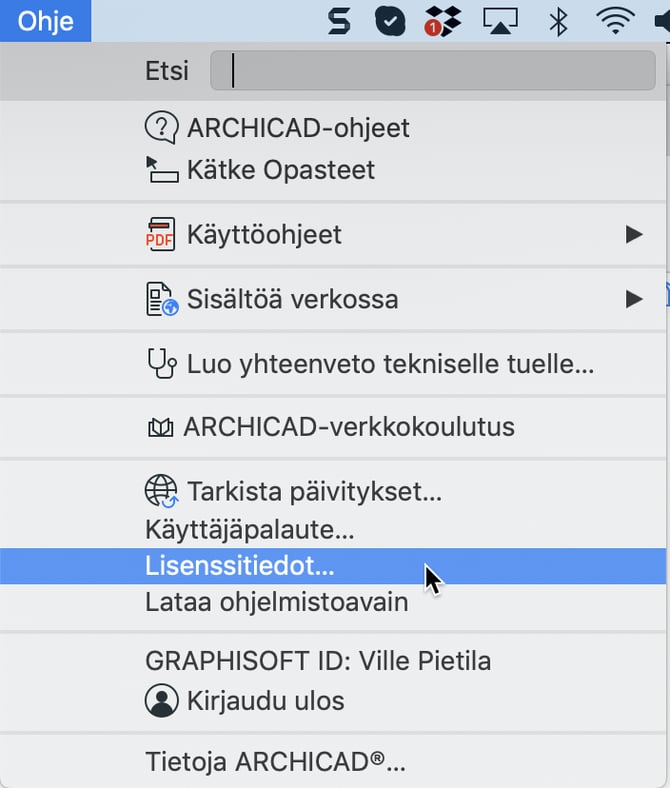
Task: Expand the Käyttöohjeet submenu arrow
Action: tap(633, 235)
